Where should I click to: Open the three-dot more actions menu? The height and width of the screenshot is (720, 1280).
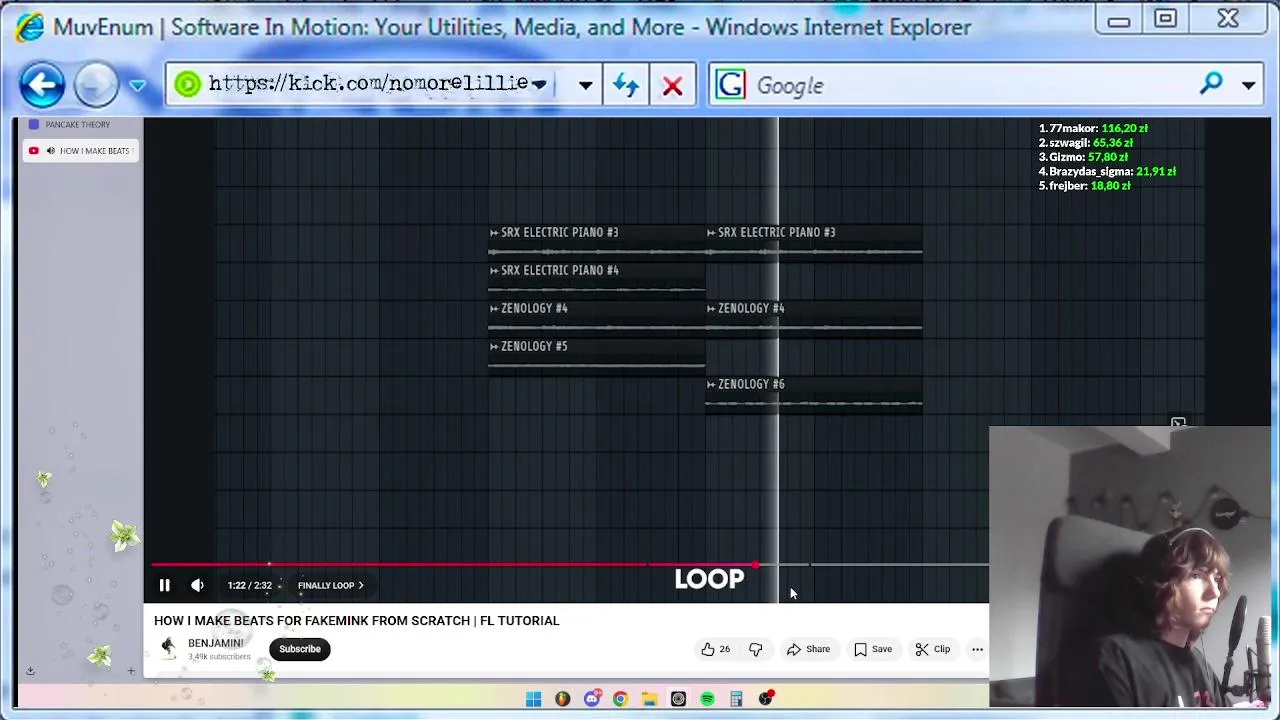(x=977, y=649)
